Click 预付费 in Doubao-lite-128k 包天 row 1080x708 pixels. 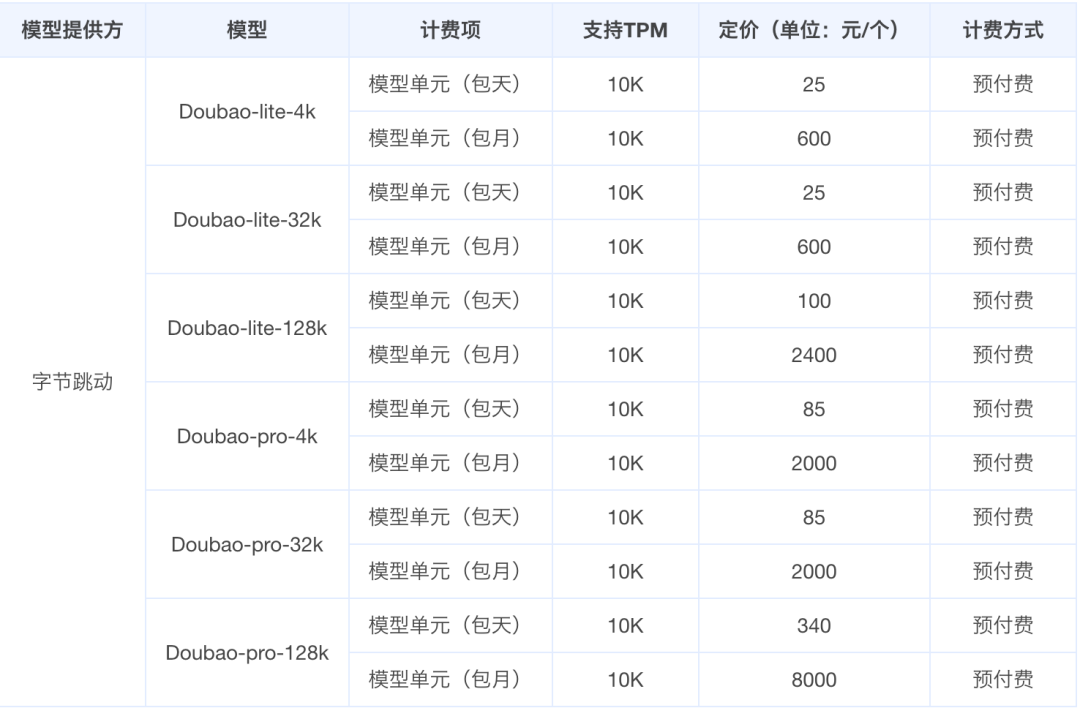point(1003,301)
